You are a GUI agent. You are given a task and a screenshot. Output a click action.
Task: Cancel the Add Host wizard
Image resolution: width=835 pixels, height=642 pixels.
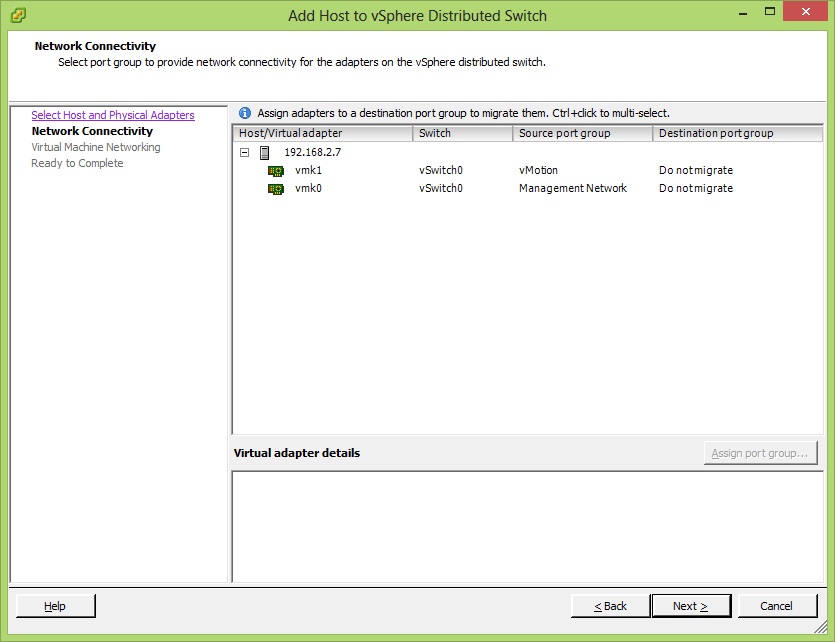click(776, 606)
